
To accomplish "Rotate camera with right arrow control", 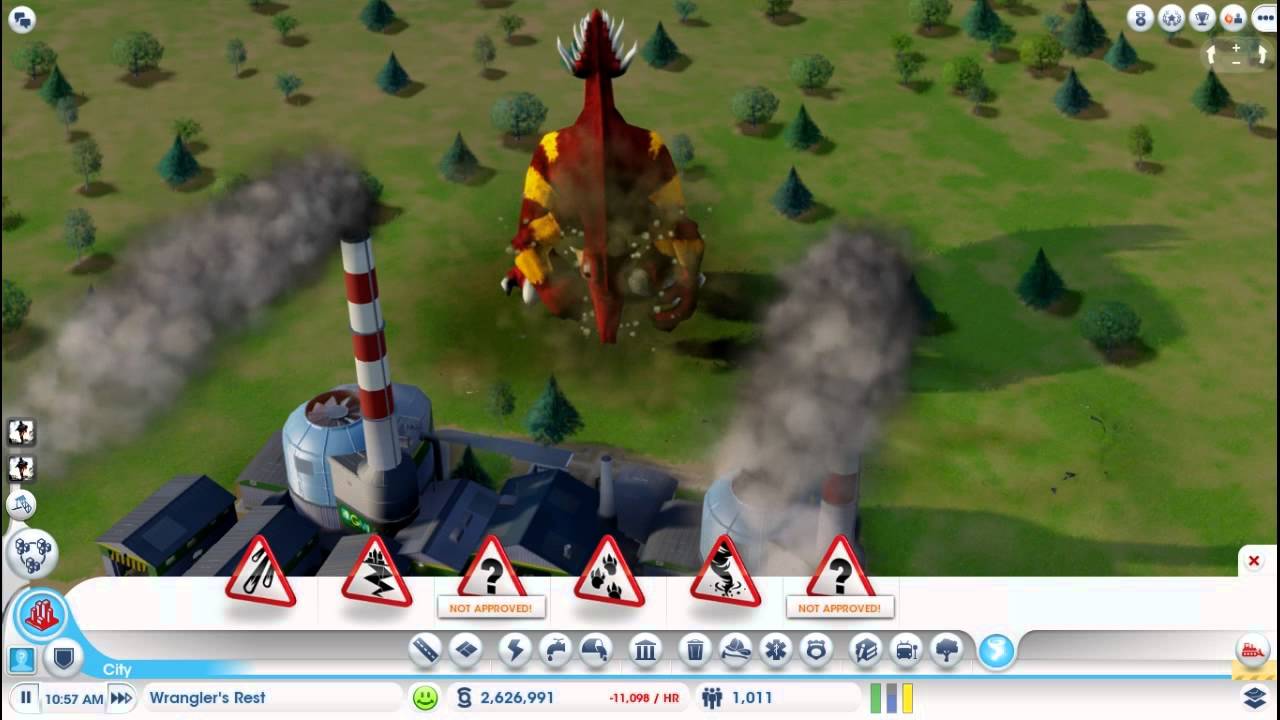I will [x=1261, y=54].
